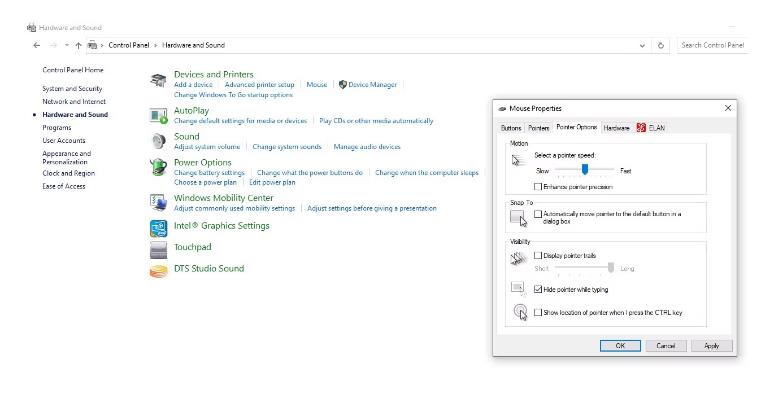Expand the address bar history dropdown

tap(642, 46)
